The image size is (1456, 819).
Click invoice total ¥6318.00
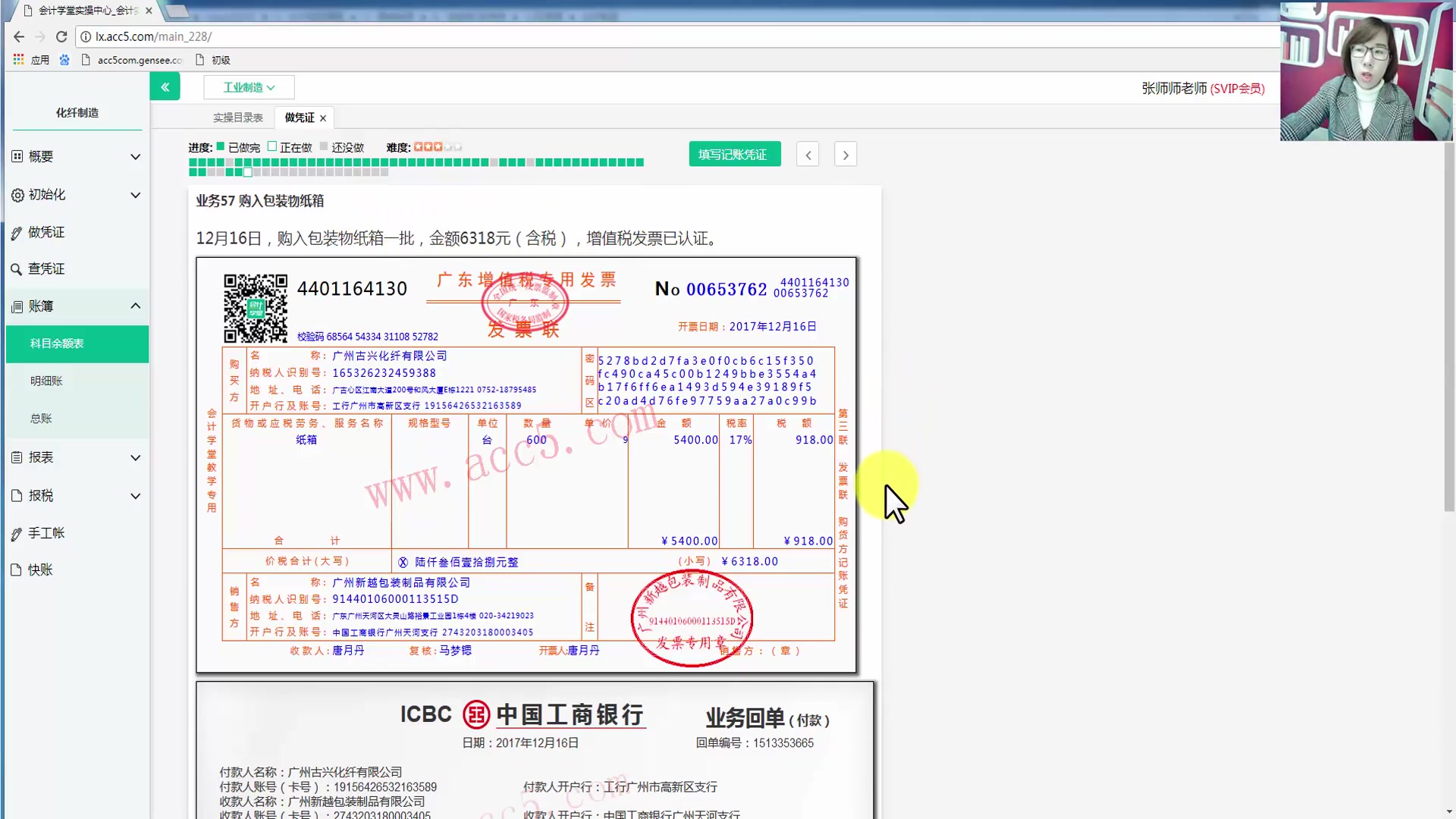[750, 561]
